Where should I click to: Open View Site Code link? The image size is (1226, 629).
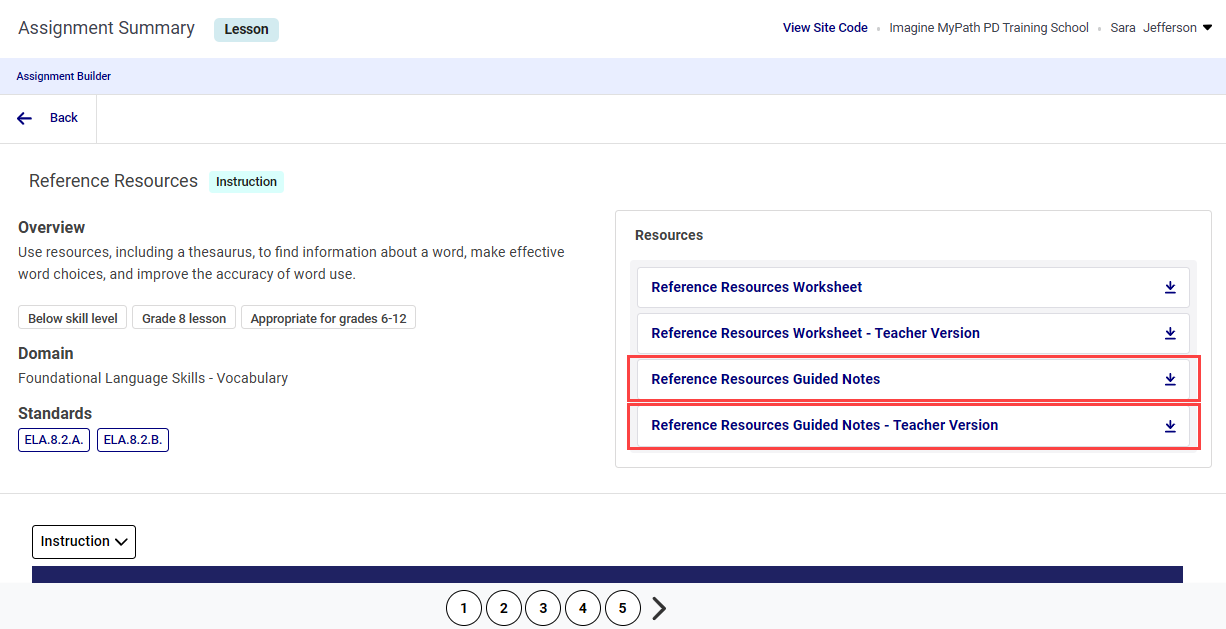tap(825, 28)
